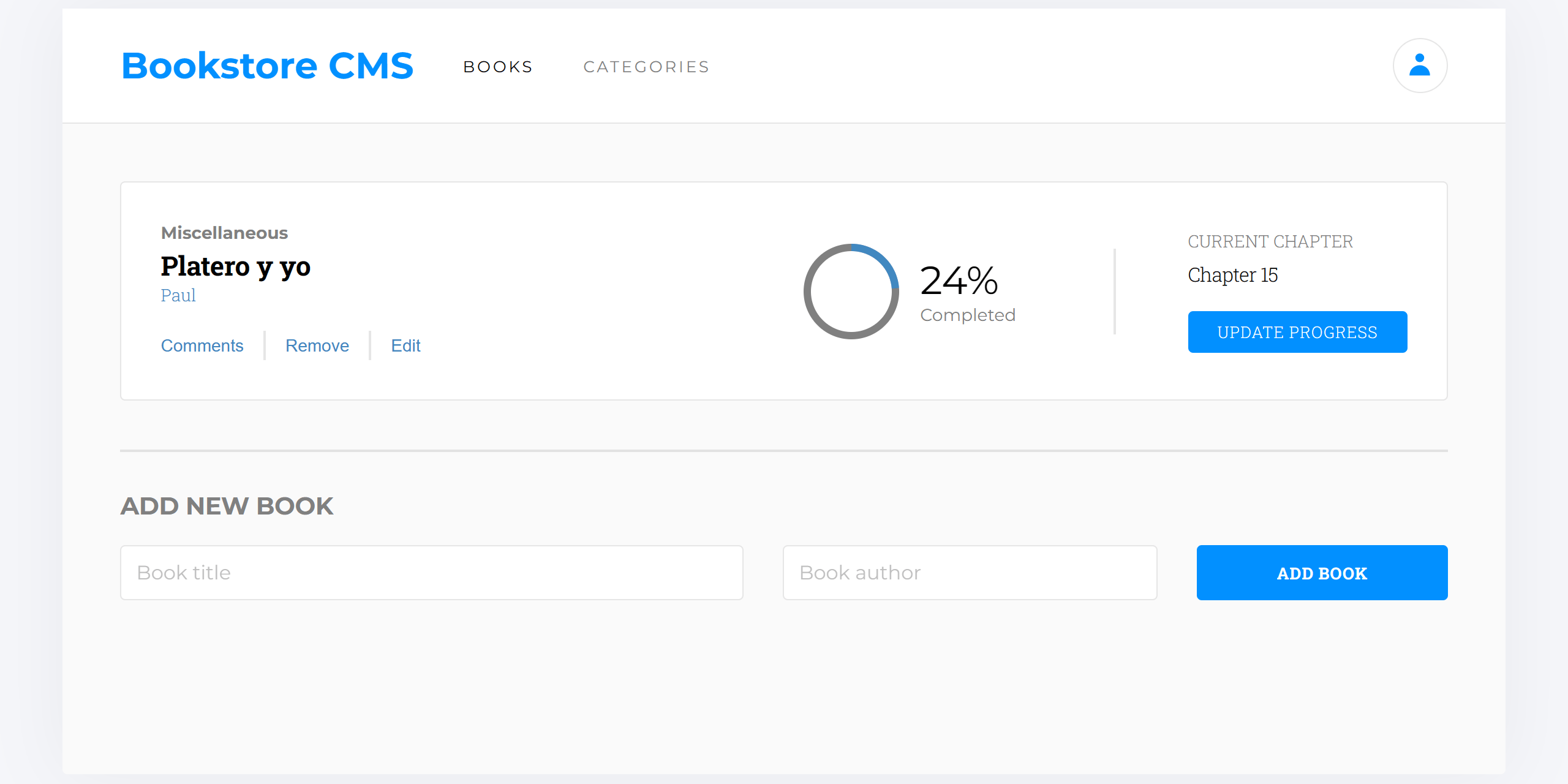Click the 24% completion progress circle
The width and height of the screenshot is (1568, 784).
tap(851, 292)
